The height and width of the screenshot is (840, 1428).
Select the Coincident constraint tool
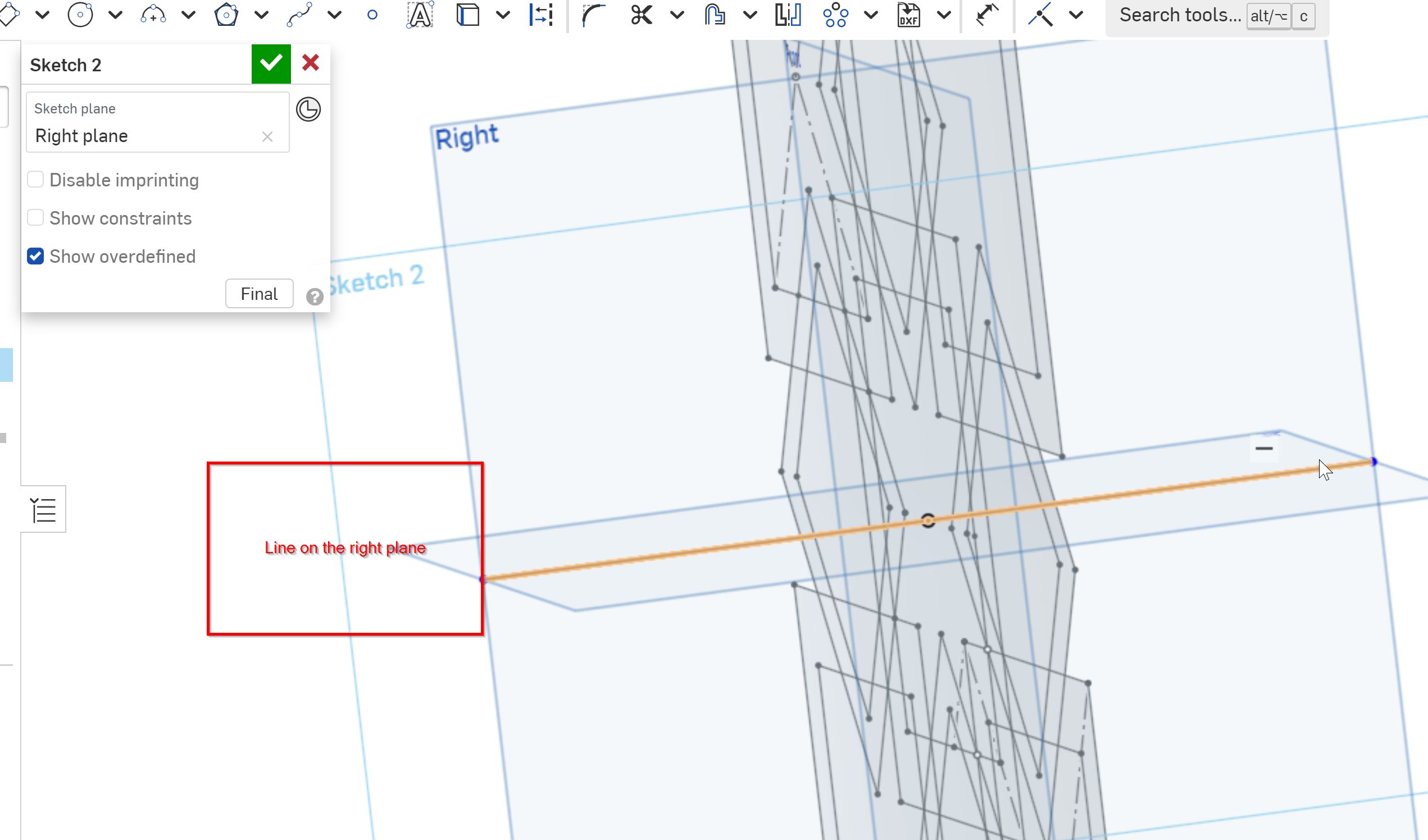click(1040, 15)
